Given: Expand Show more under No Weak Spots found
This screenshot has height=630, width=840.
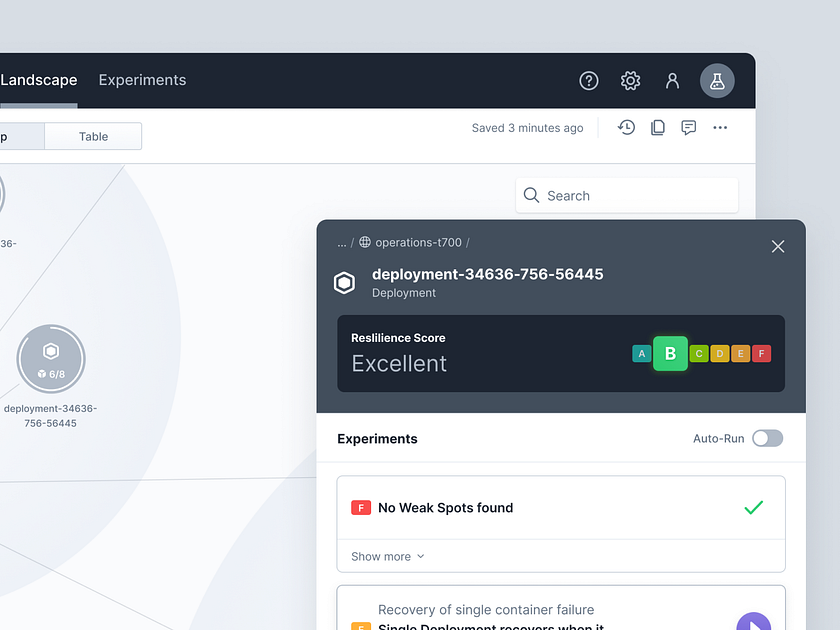Looking at the screenshot, I should (386, 556).
